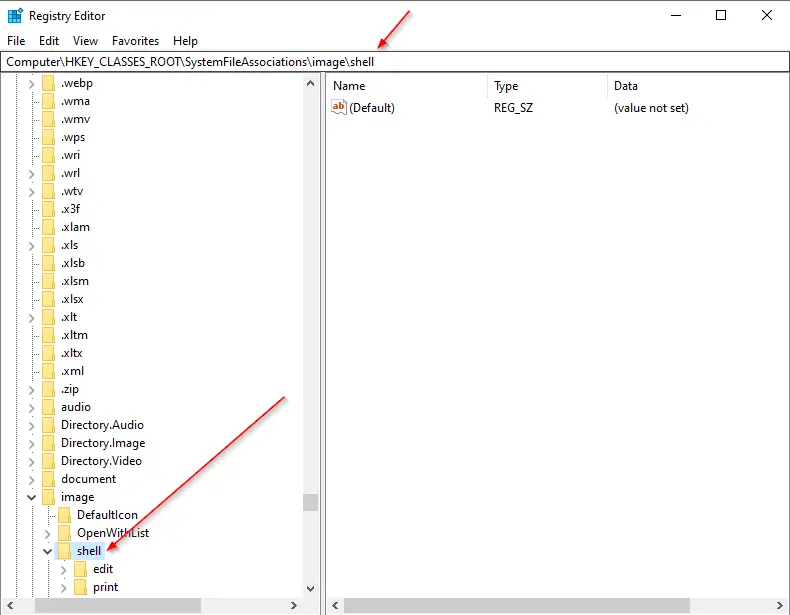
Task: Select the .xlsx key folder icon
Action: pos(48,299)
